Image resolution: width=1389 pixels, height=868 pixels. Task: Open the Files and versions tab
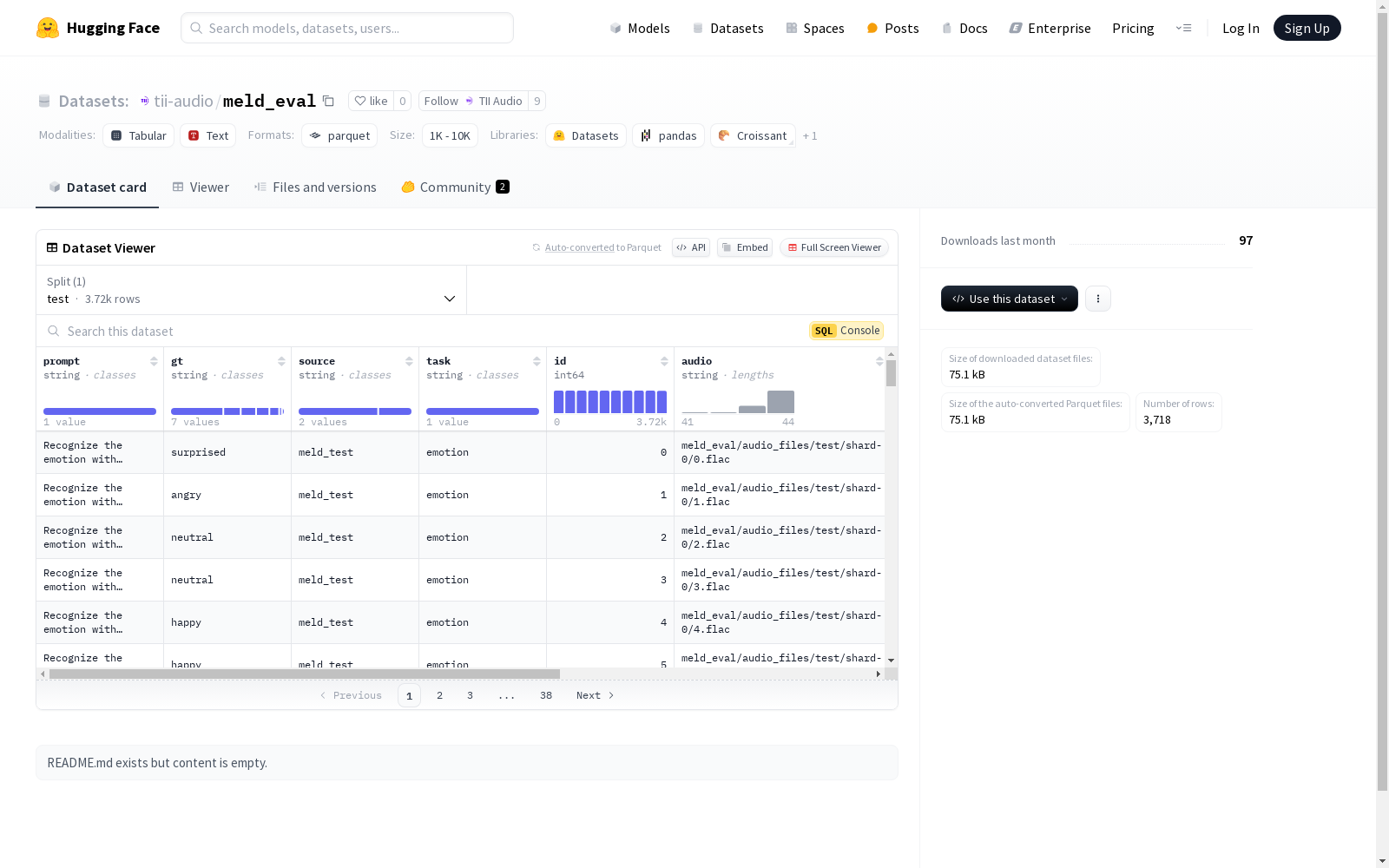315,187
